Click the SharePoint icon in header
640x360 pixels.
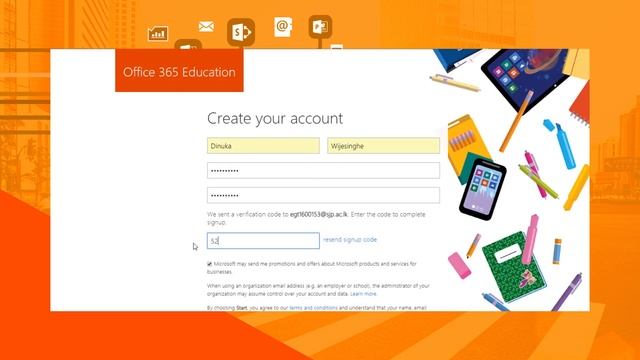[241, 32]
